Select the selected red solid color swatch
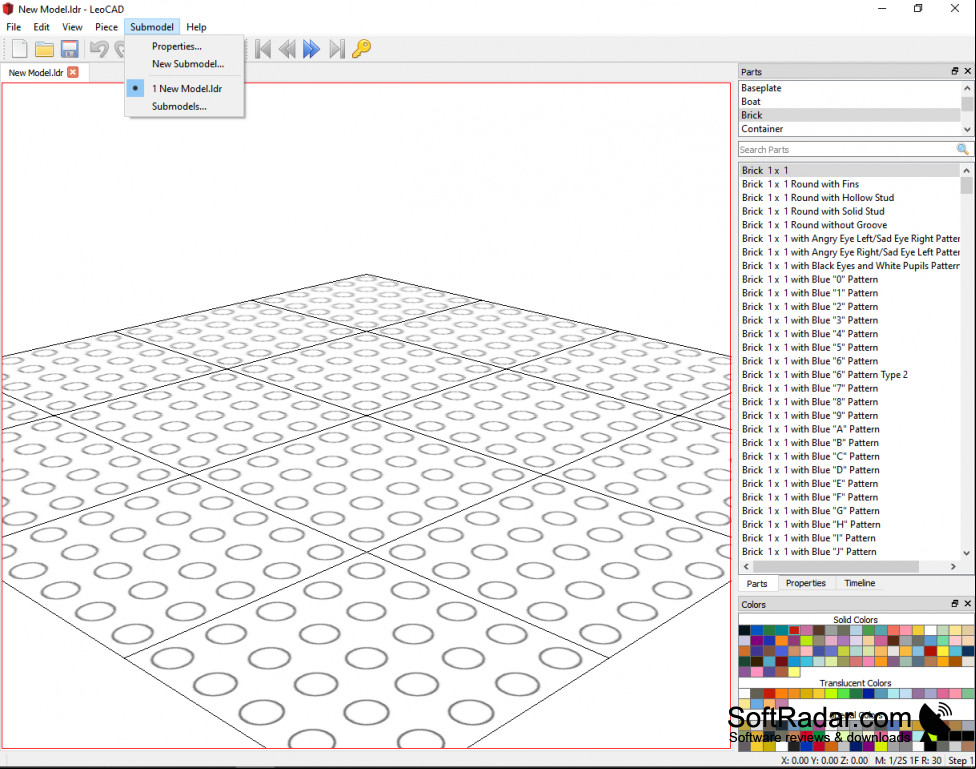This screenshot has height=769, width=976. click(x=794, y=630)
